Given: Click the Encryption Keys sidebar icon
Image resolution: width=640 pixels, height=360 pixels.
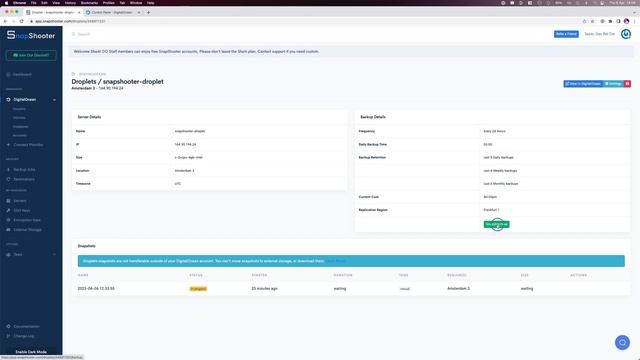Looking at the screenshot, I should (8, 220).
